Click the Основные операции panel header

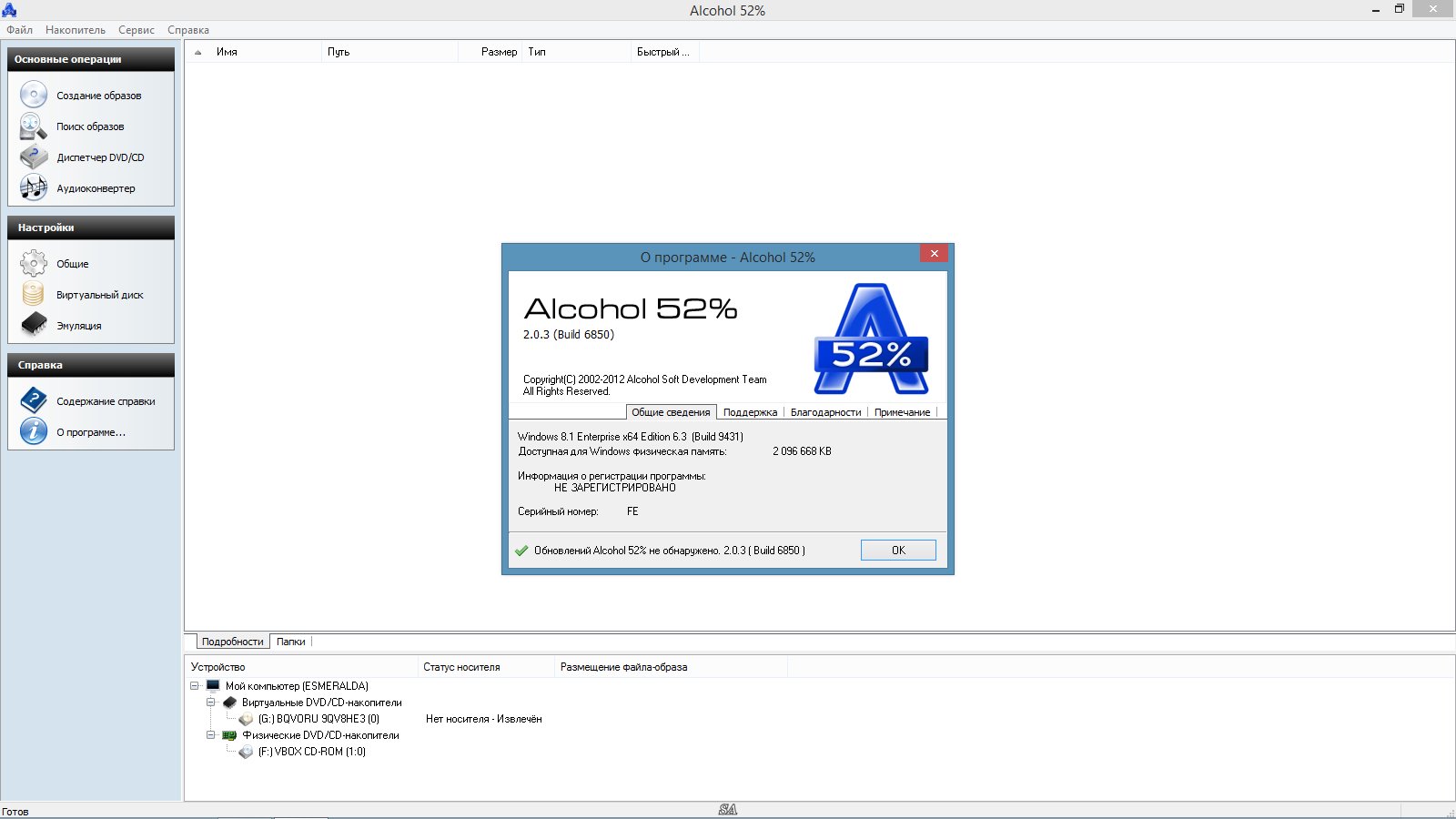pyautogui.click(x=91, y=59)
